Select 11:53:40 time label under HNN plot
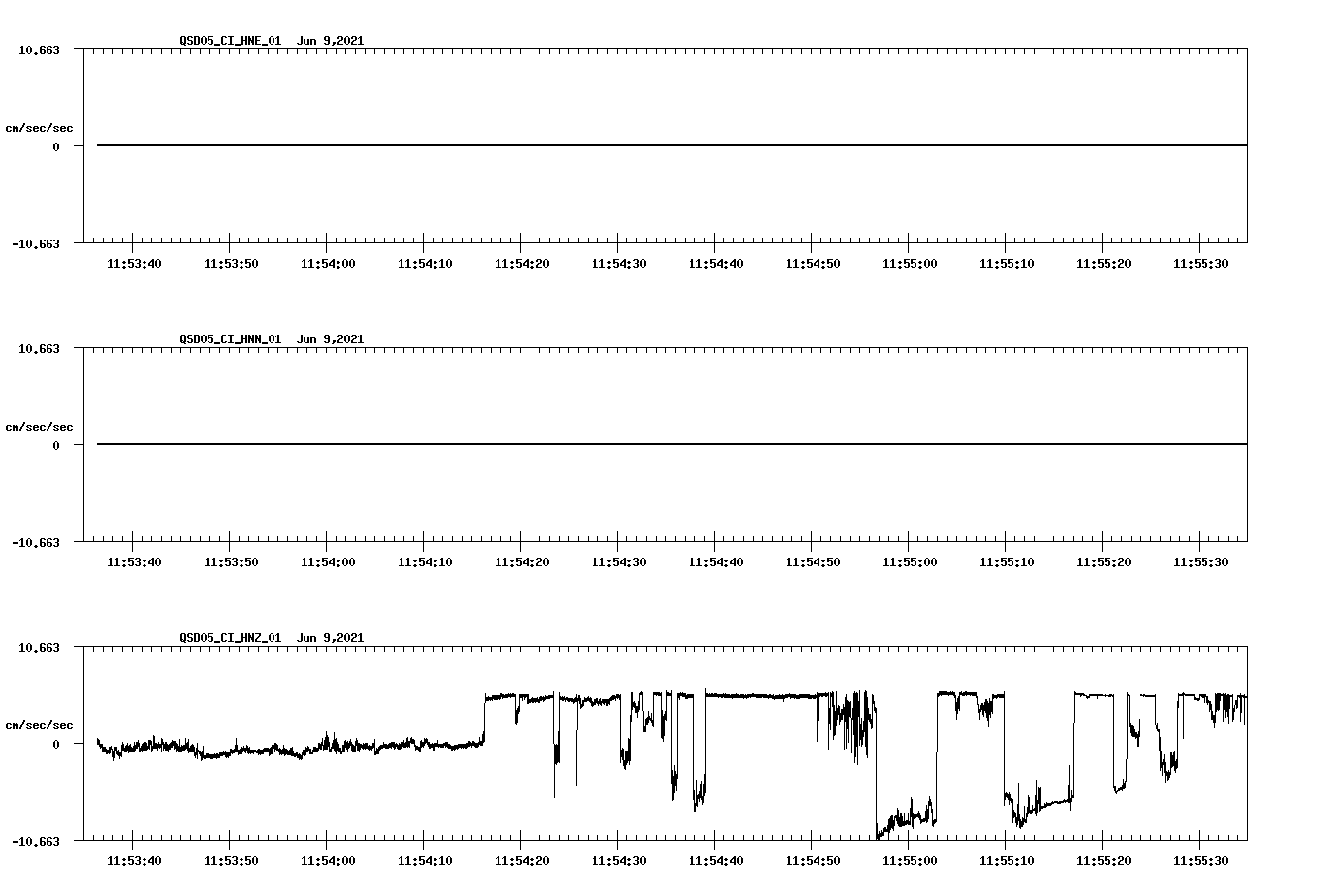The width and height of the screenshot is (1317, 896). click(134, 561)
